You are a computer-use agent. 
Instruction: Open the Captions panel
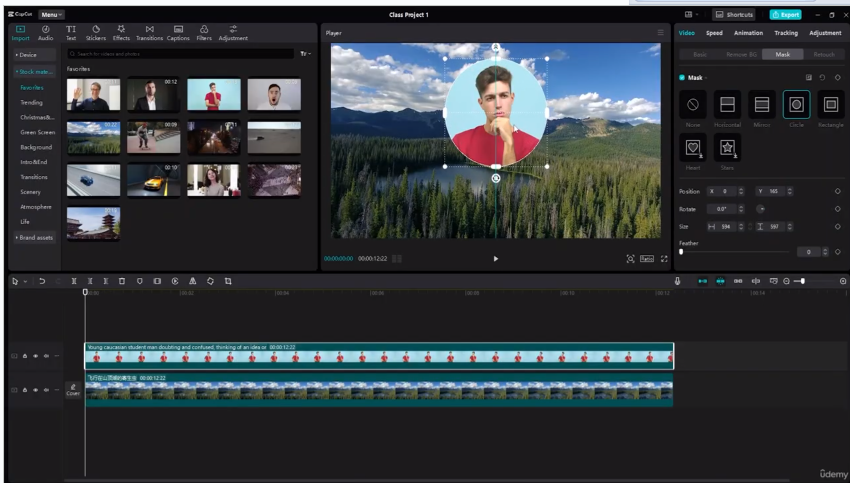pyautogui.click(x=178, y=33)
